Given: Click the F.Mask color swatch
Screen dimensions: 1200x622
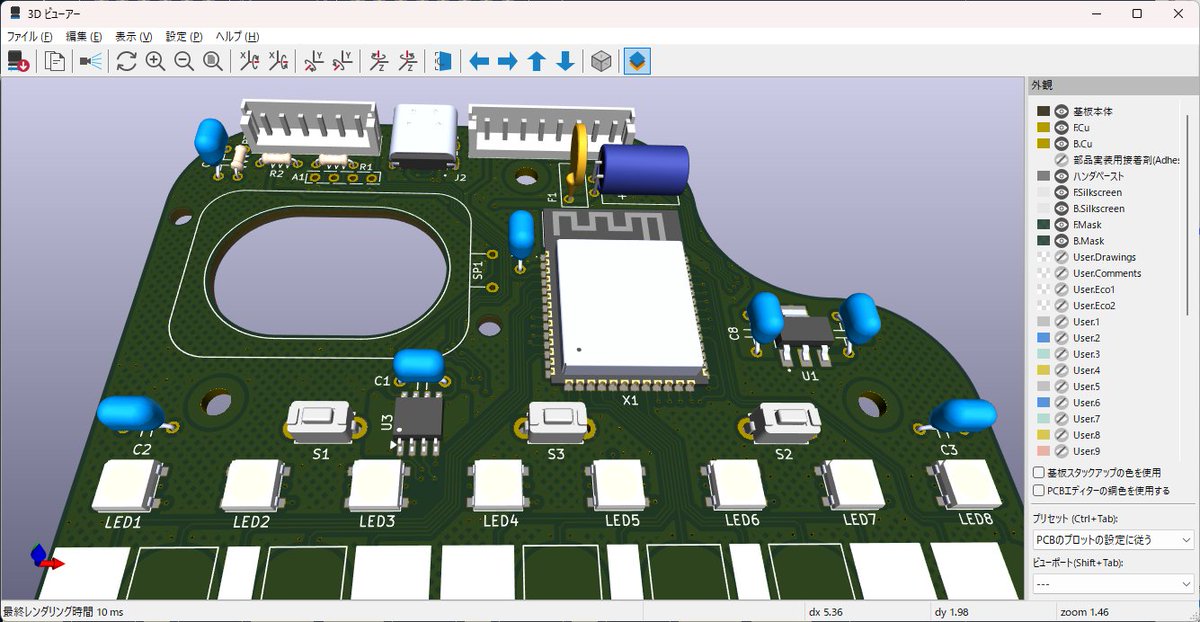Looking at the screenshot, I should coord(1043,225).
